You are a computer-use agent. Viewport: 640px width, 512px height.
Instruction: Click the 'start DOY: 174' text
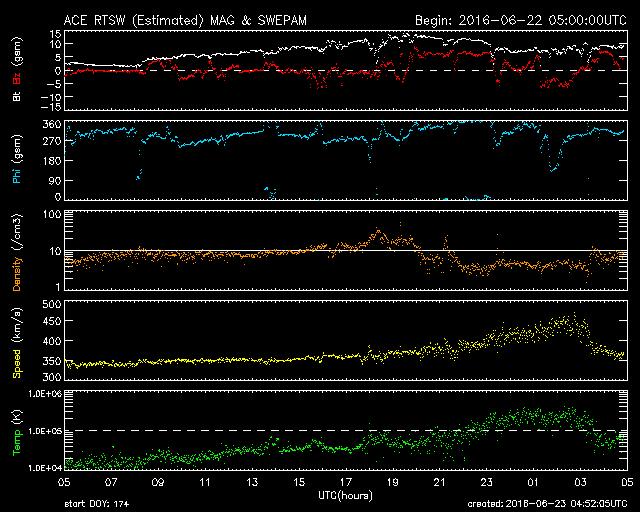[97, 504]
